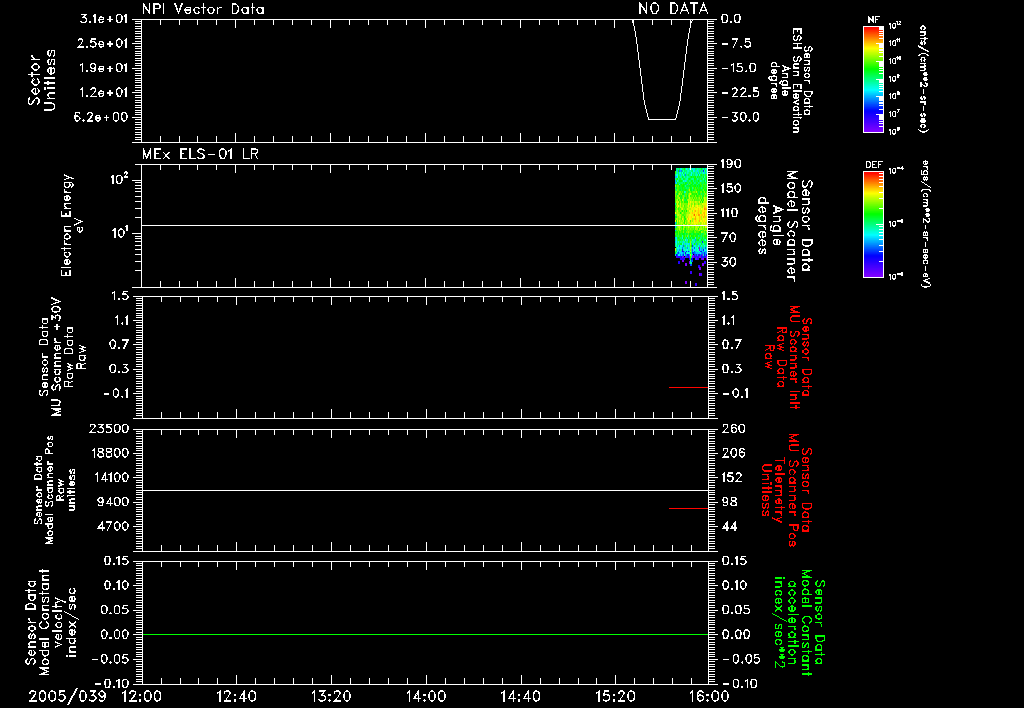
Task: Click the '1.2e+01' sector tick value
Action: pyautogui.click(x=104, y=93)
